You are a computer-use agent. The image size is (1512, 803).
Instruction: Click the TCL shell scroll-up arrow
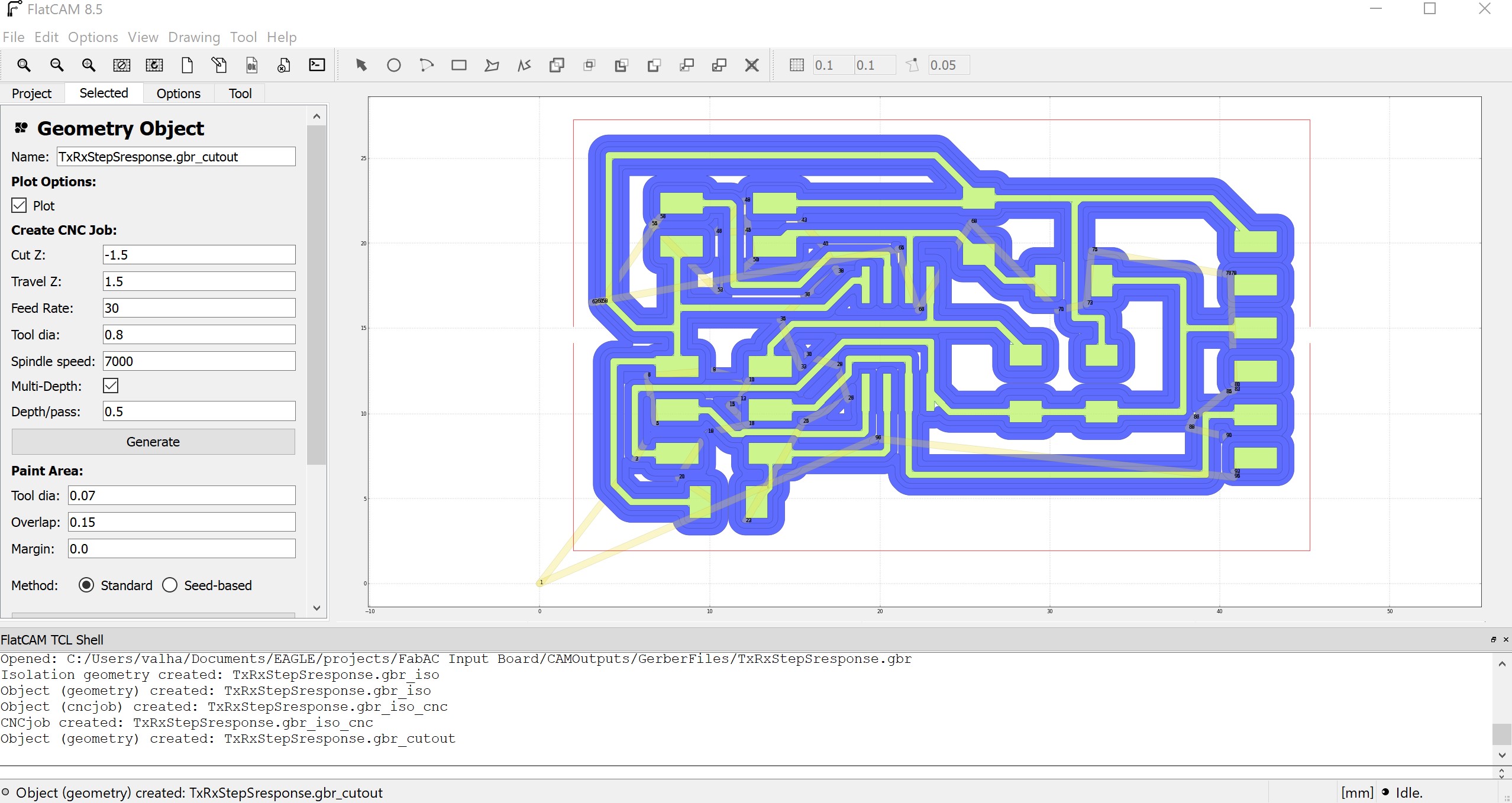tap(1501, 665)
